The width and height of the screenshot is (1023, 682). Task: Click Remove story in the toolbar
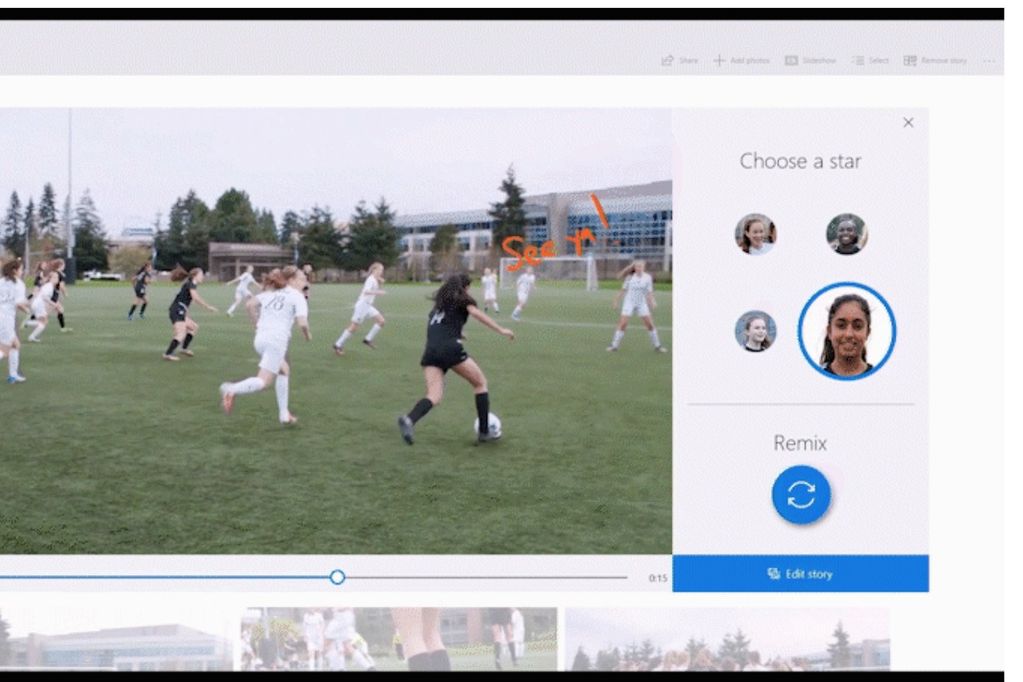point(910,61)
